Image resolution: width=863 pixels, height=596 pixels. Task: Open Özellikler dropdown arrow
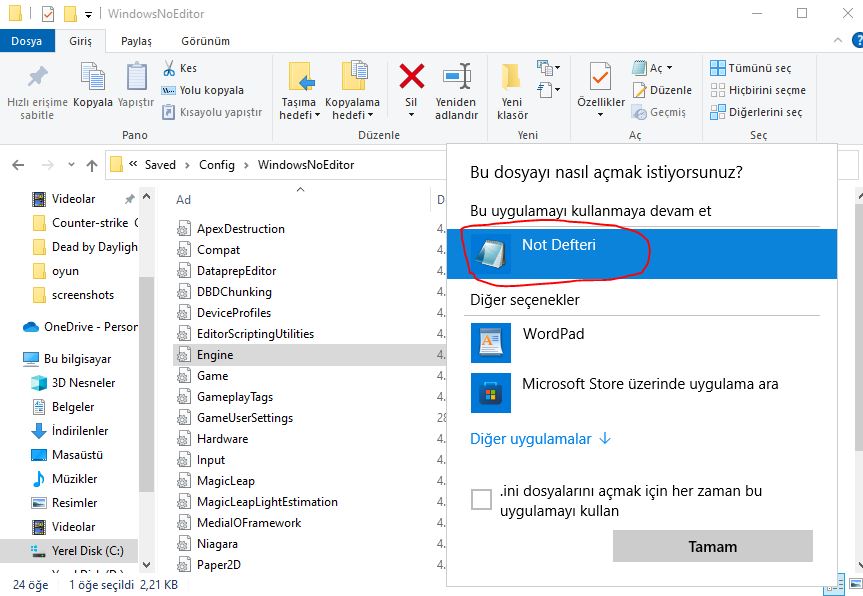(600, 115)
